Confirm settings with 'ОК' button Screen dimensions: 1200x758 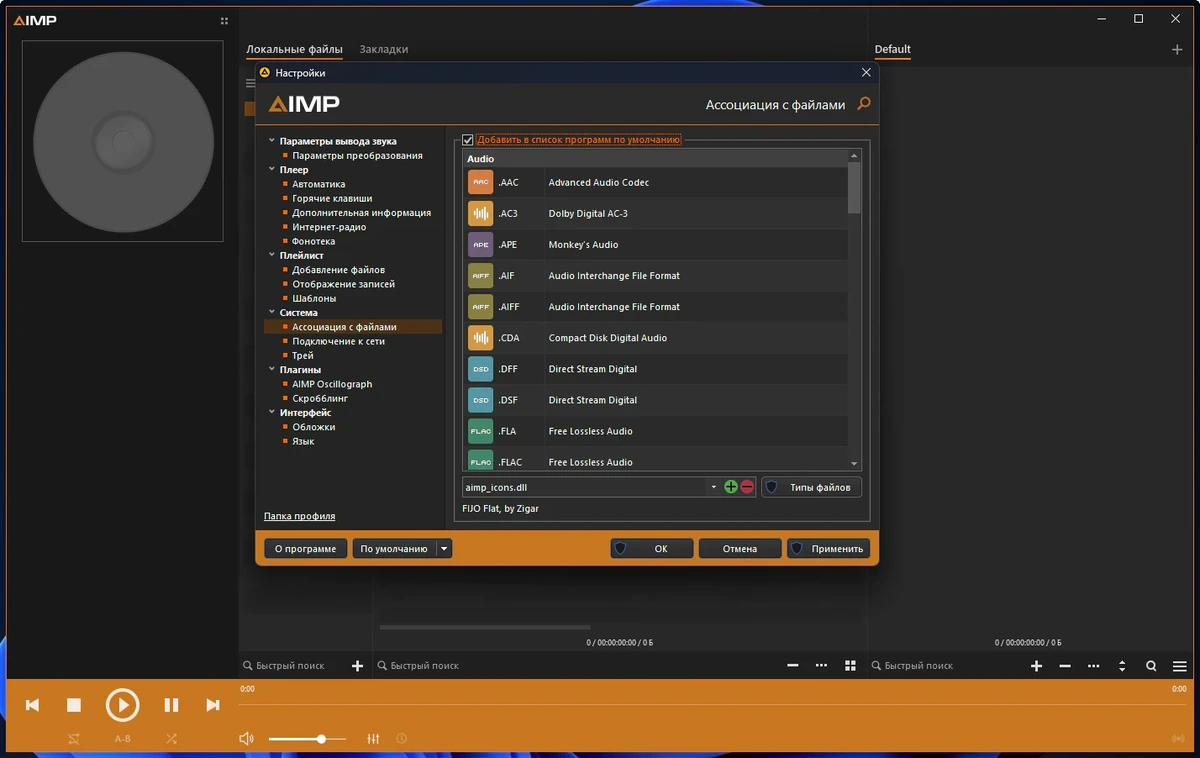tap(652, 548)
